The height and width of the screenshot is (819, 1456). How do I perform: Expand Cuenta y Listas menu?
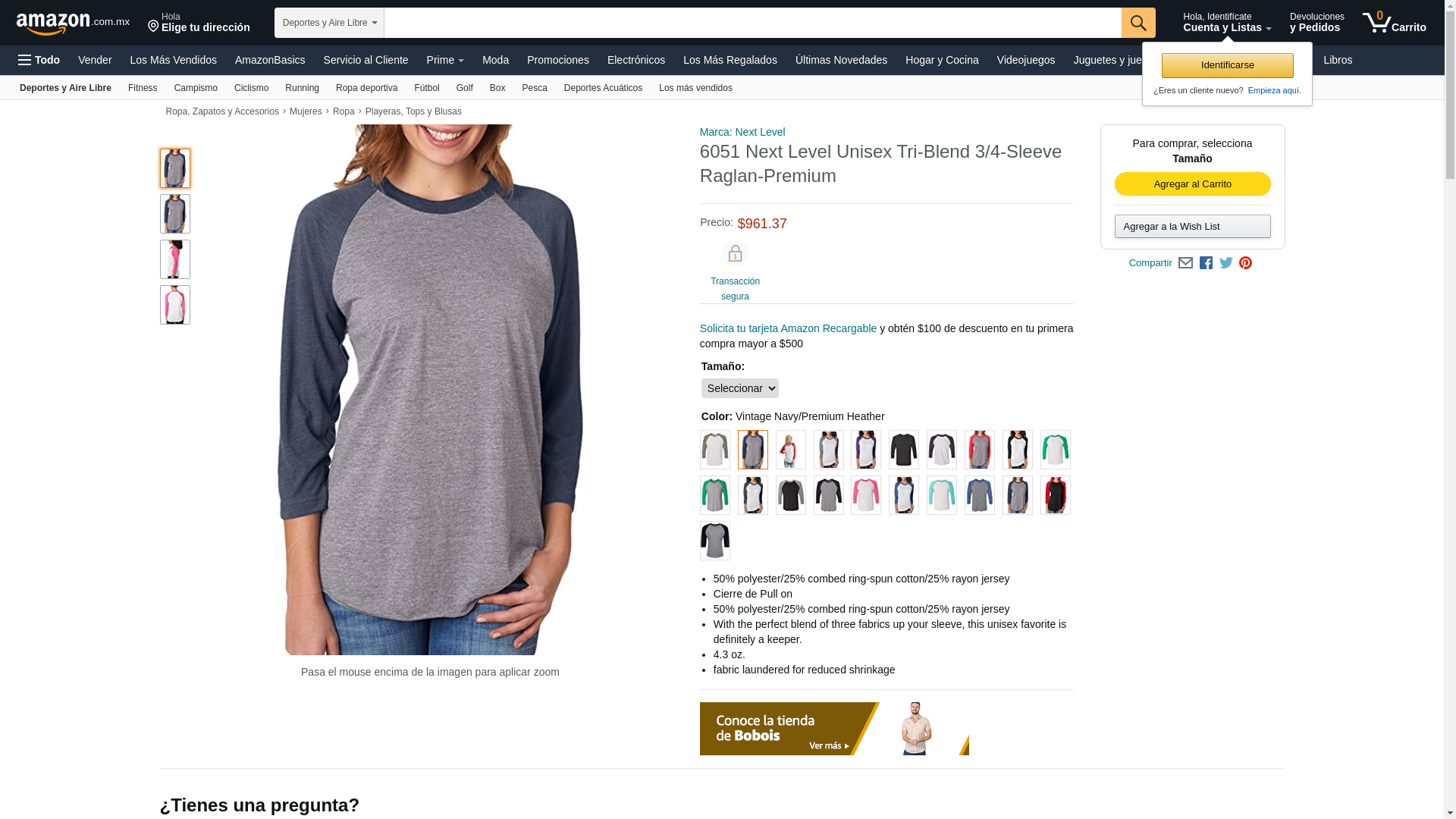pos(1227,23)
